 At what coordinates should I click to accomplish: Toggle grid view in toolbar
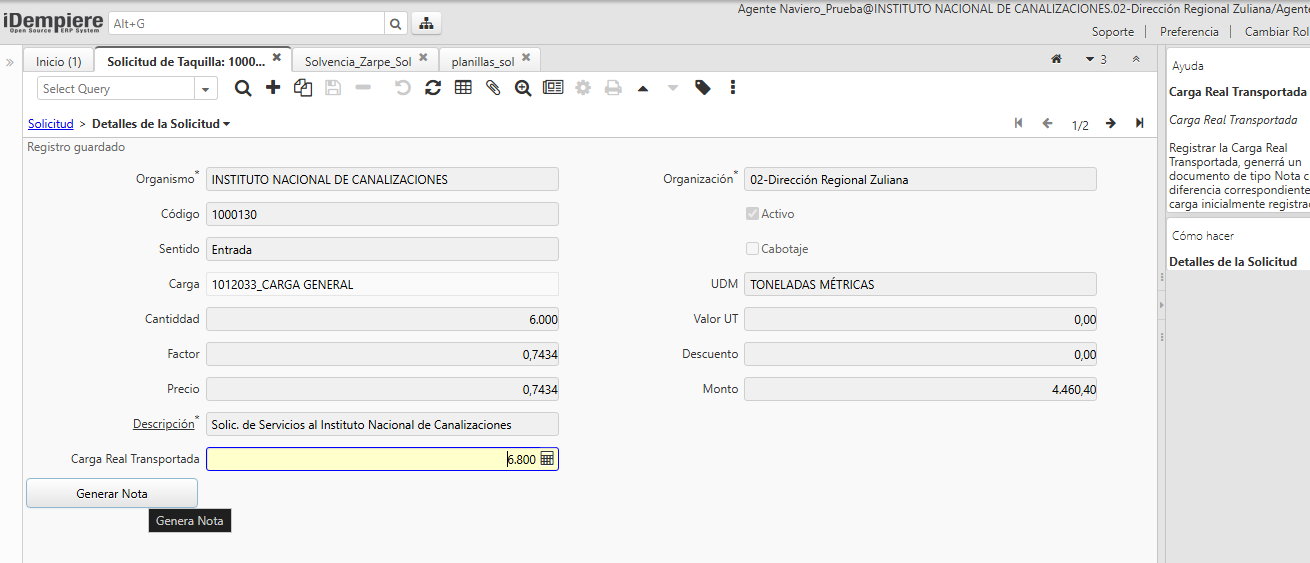coord(463,88)
